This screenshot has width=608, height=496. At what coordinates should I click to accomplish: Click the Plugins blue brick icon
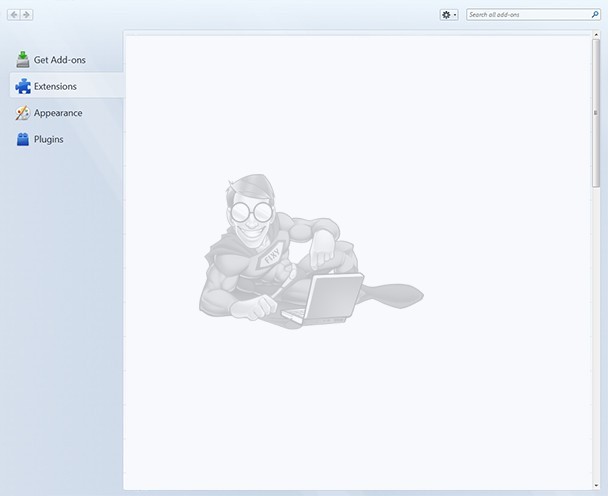[23, 139]
